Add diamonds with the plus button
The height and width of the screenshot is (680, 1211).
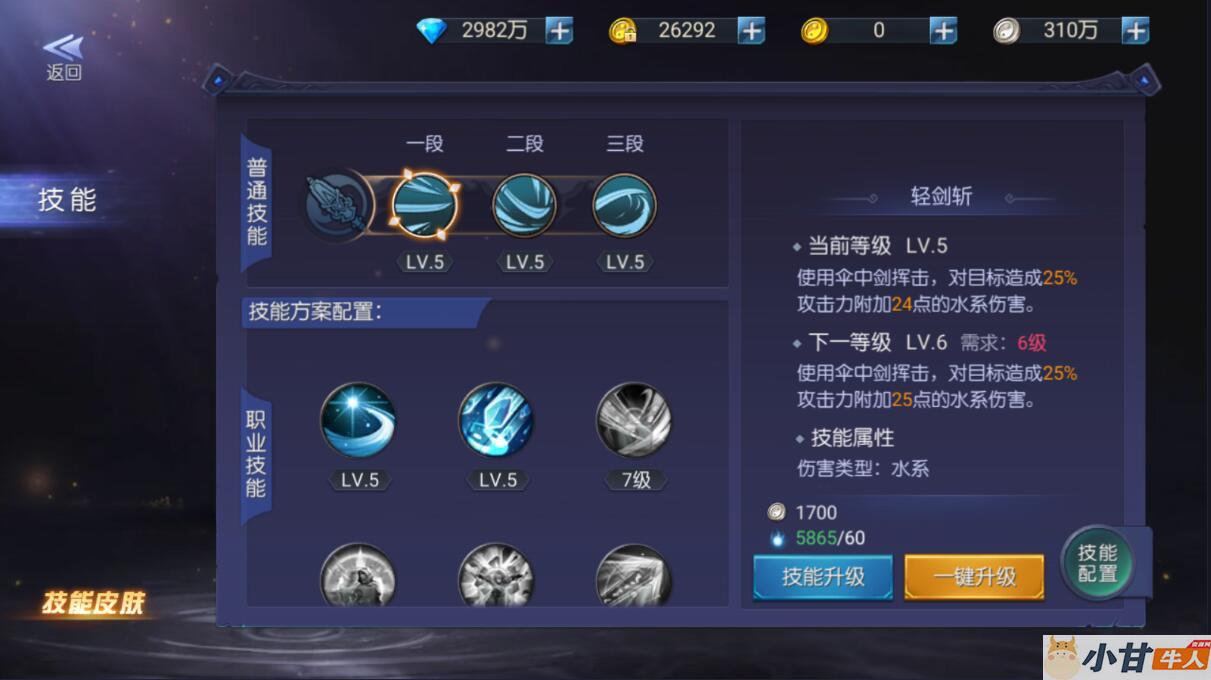click(559, 30)
